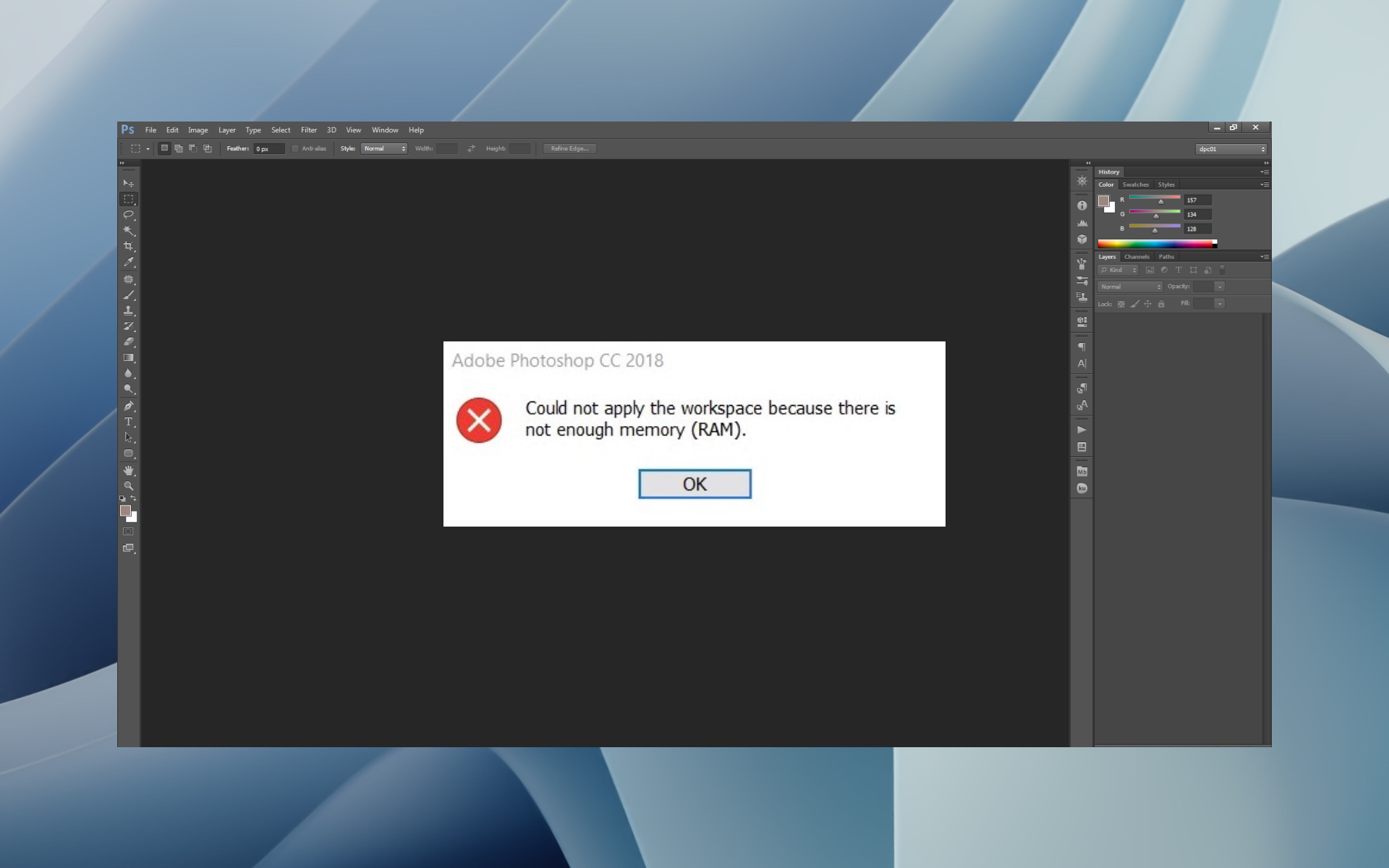Open the layer blend mode Normal dropdown

1130,287
